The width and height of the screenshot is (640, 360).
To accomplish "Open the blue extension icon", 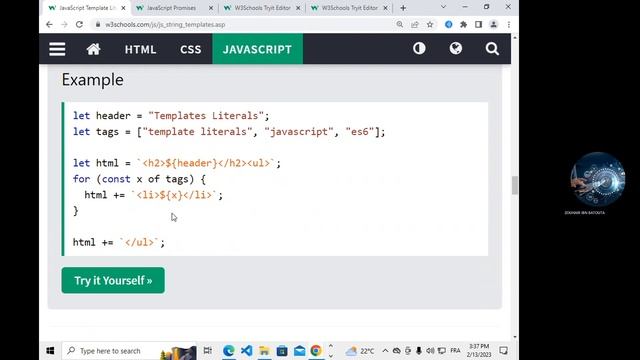I will click(449, 24).
